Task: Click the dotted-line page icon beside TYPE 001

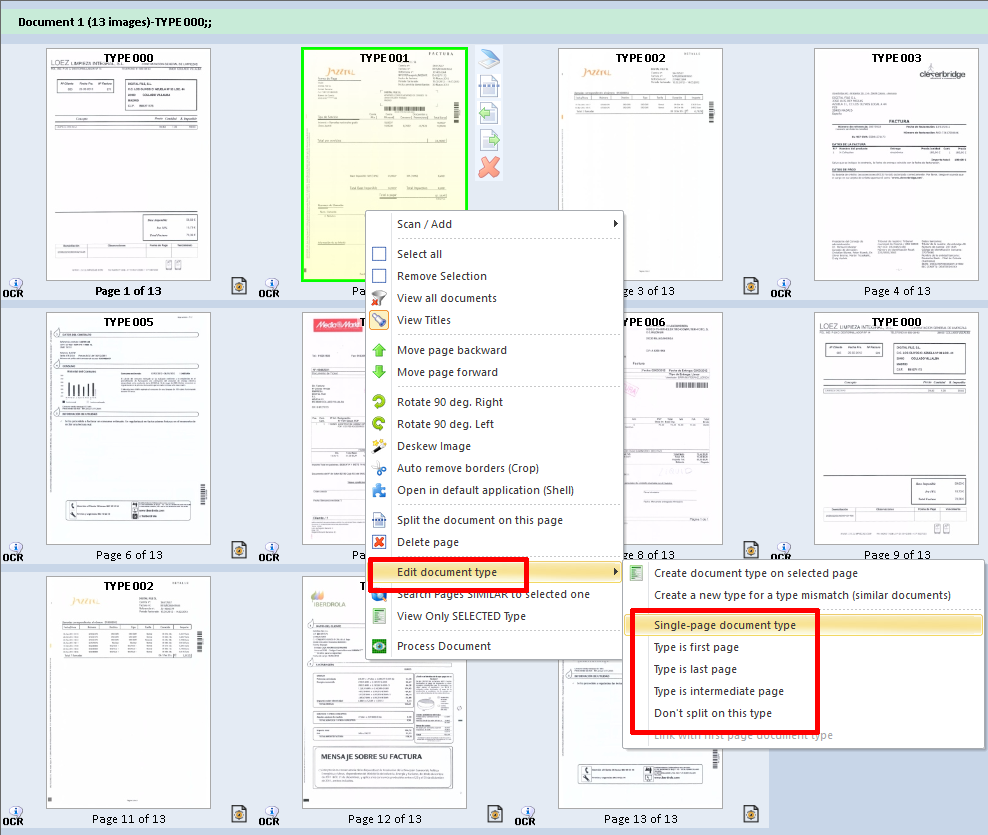Action: 488,88
